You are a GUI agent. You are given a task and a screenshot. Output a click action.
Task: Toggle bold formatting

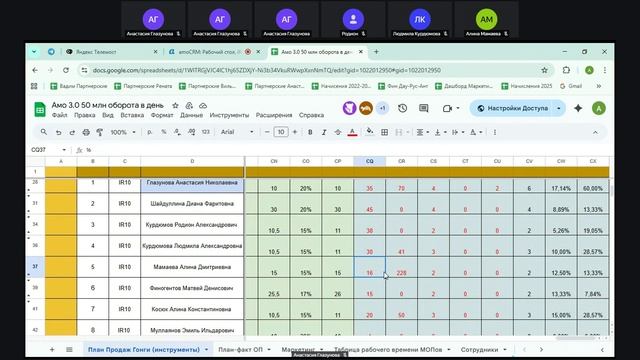[x=310, y=132]
